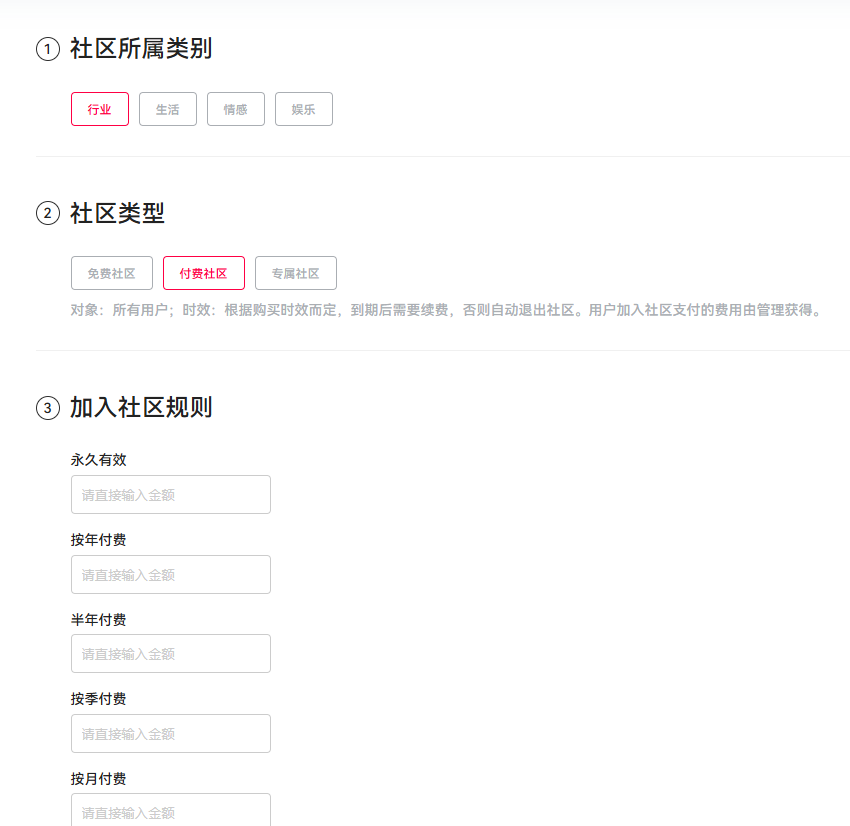Select the 娱乐 category option
The width and height of the screenshot is (850, 826).
click(303, 109)
